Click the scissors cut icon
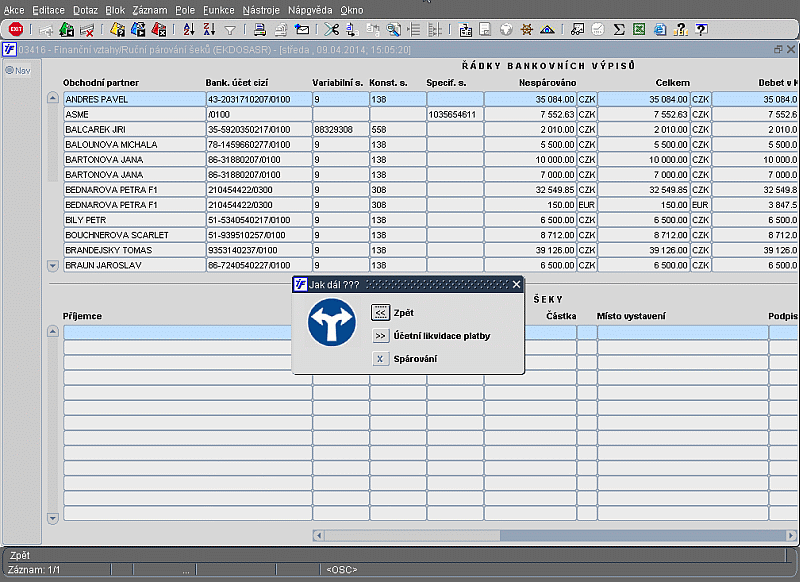This screenshot has width=800, height=582. pos(330,29)
